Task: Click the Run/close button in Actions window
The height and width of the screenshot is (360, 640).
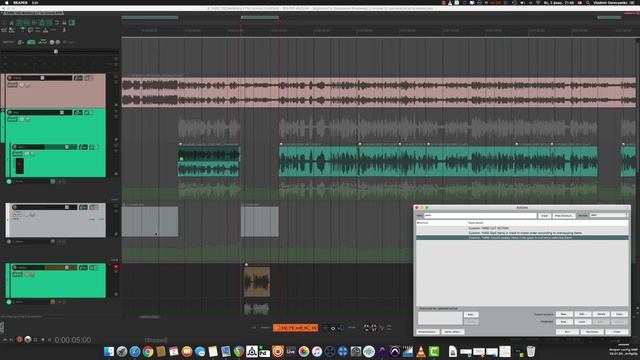Action: tap(592, 331)
